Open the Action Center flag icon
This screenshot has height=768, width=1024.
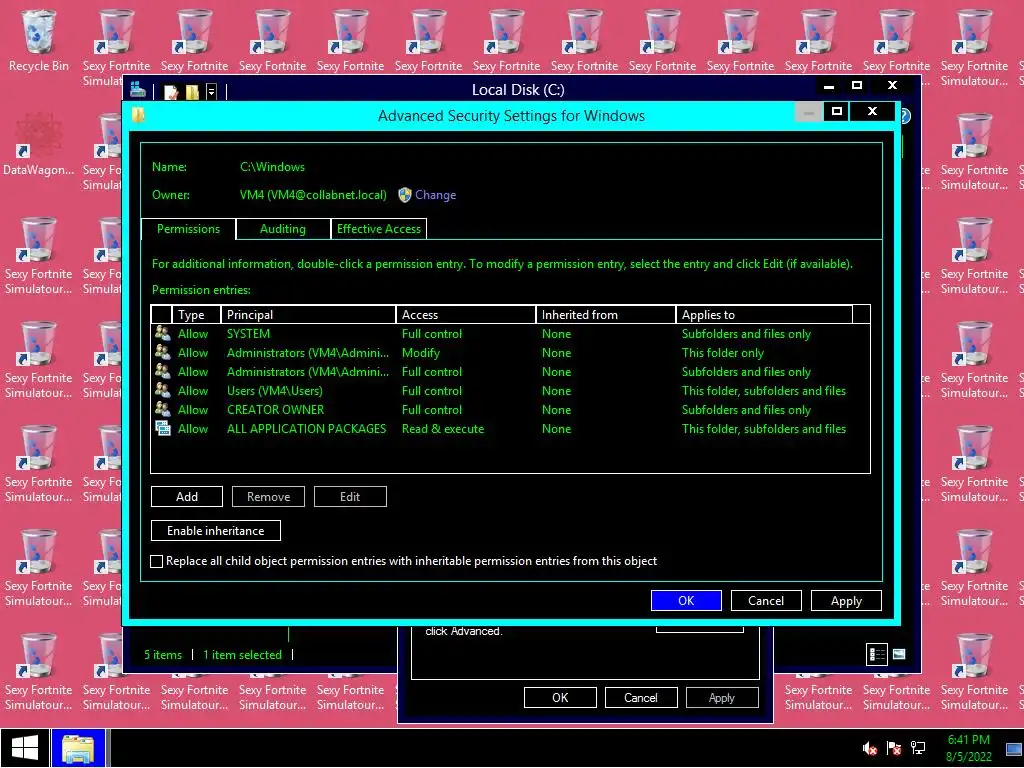pos(893,748)
